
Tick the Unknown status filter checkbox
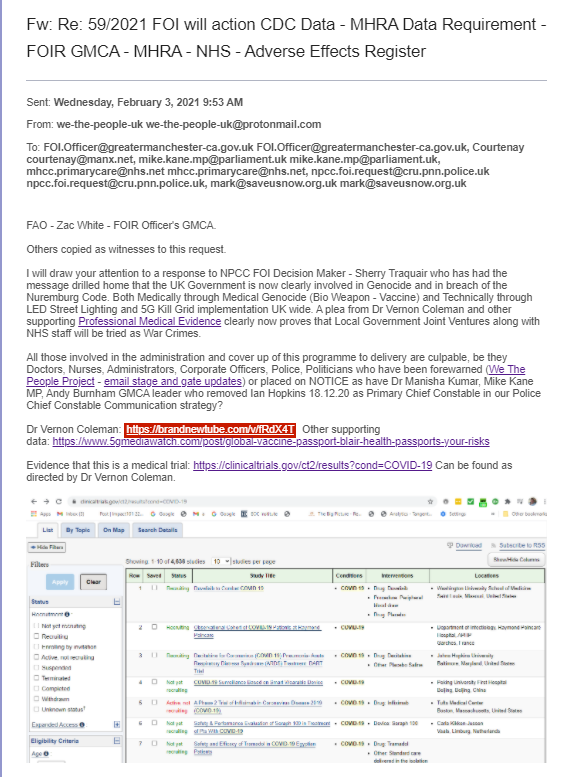[x=36, y=709]
